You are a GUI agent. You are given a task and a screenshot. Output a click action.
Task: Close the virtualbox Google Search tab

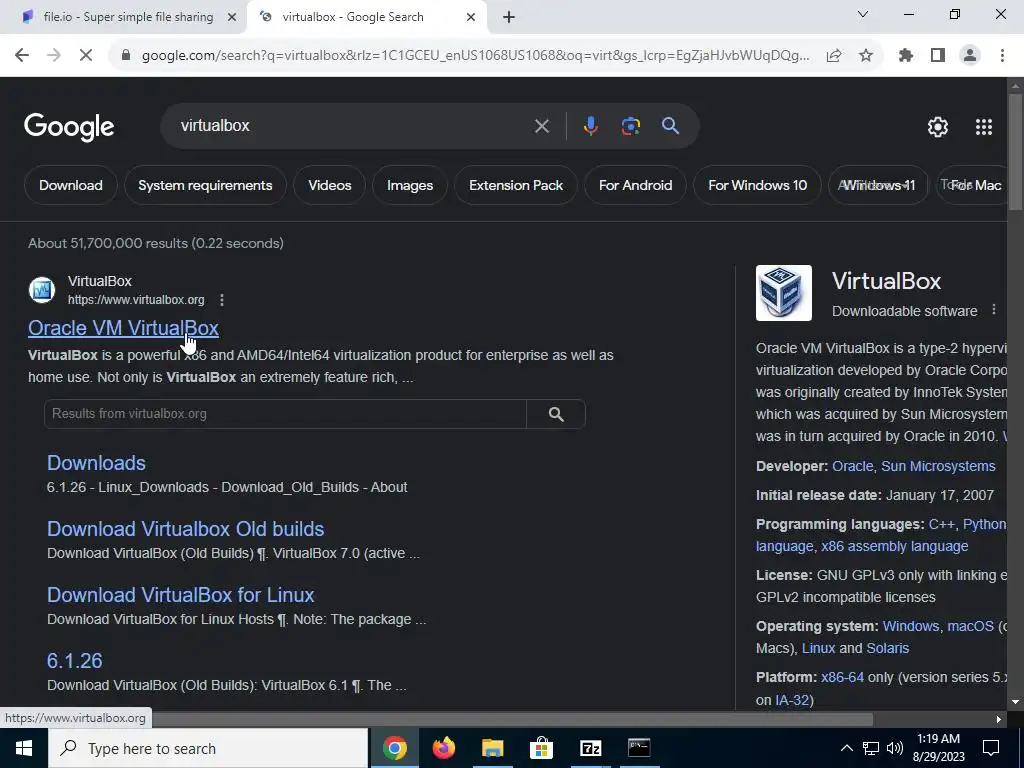pos(471,18)
